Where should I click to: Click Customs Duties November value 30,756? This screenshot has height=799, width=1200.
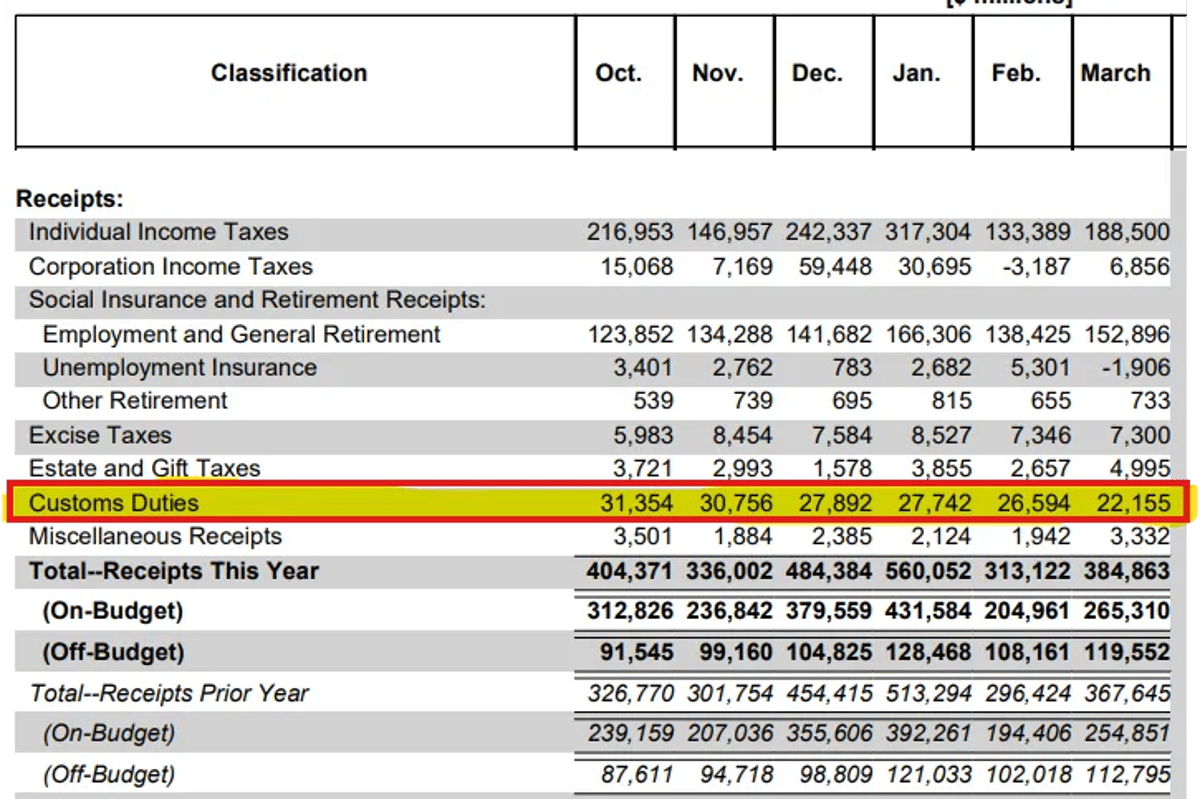point(736,503)
